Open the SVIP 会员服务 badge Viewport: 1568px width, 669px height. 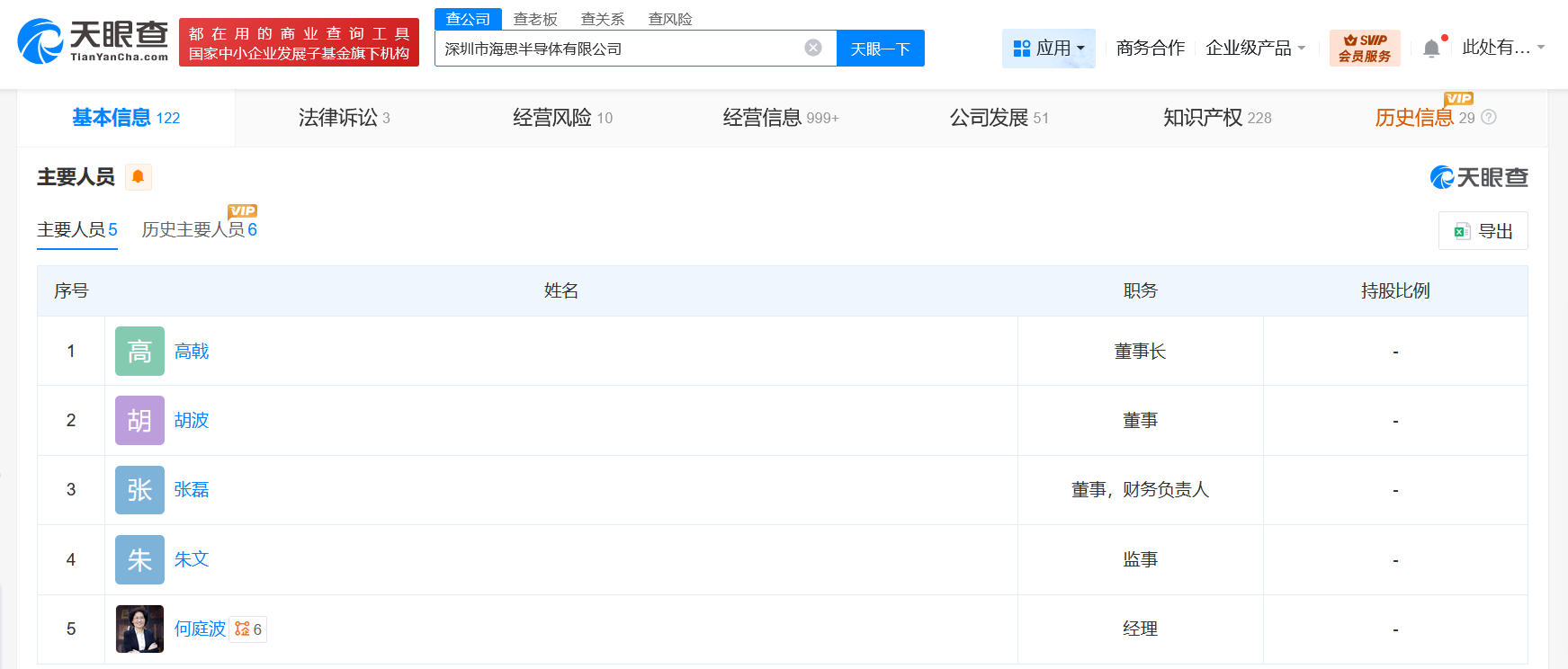point(1364,49)
